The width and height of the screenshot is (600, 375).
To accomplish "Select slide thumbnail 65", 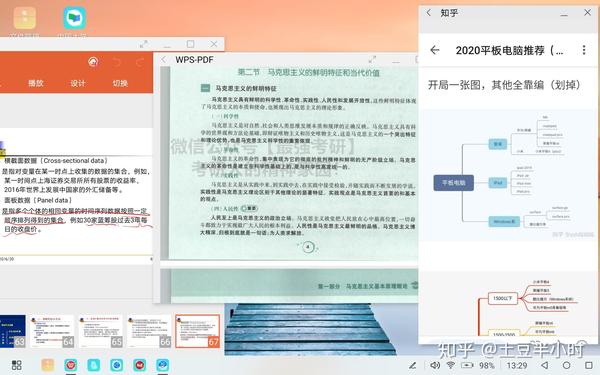I will [101, 331].
